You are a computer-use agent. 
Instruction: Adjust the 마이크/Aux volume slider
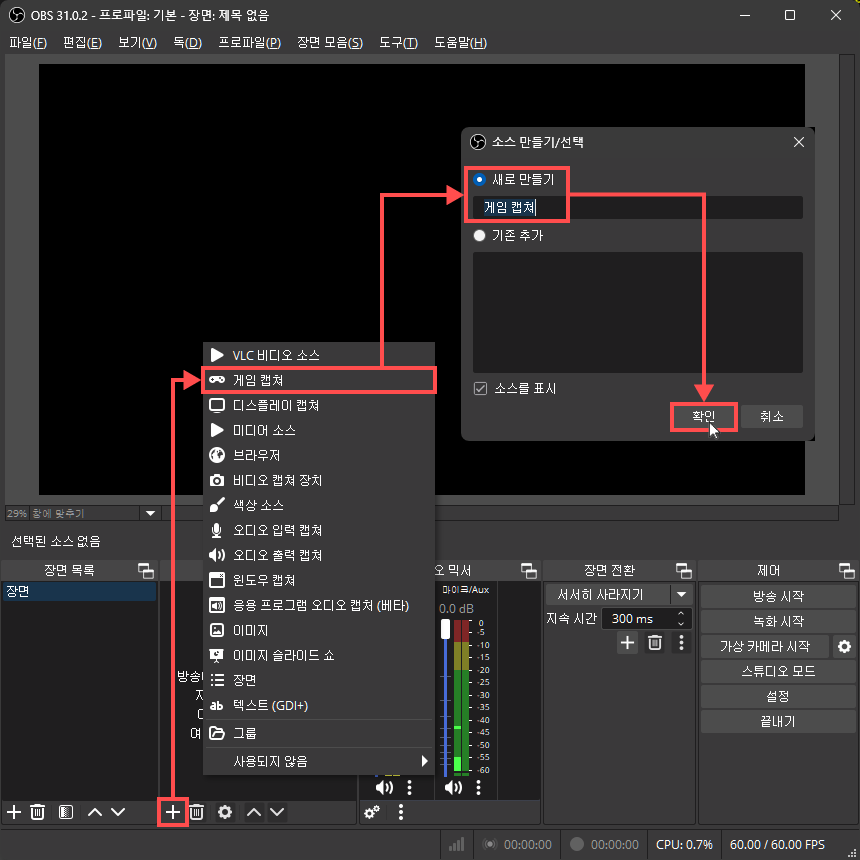click(445, 629)
